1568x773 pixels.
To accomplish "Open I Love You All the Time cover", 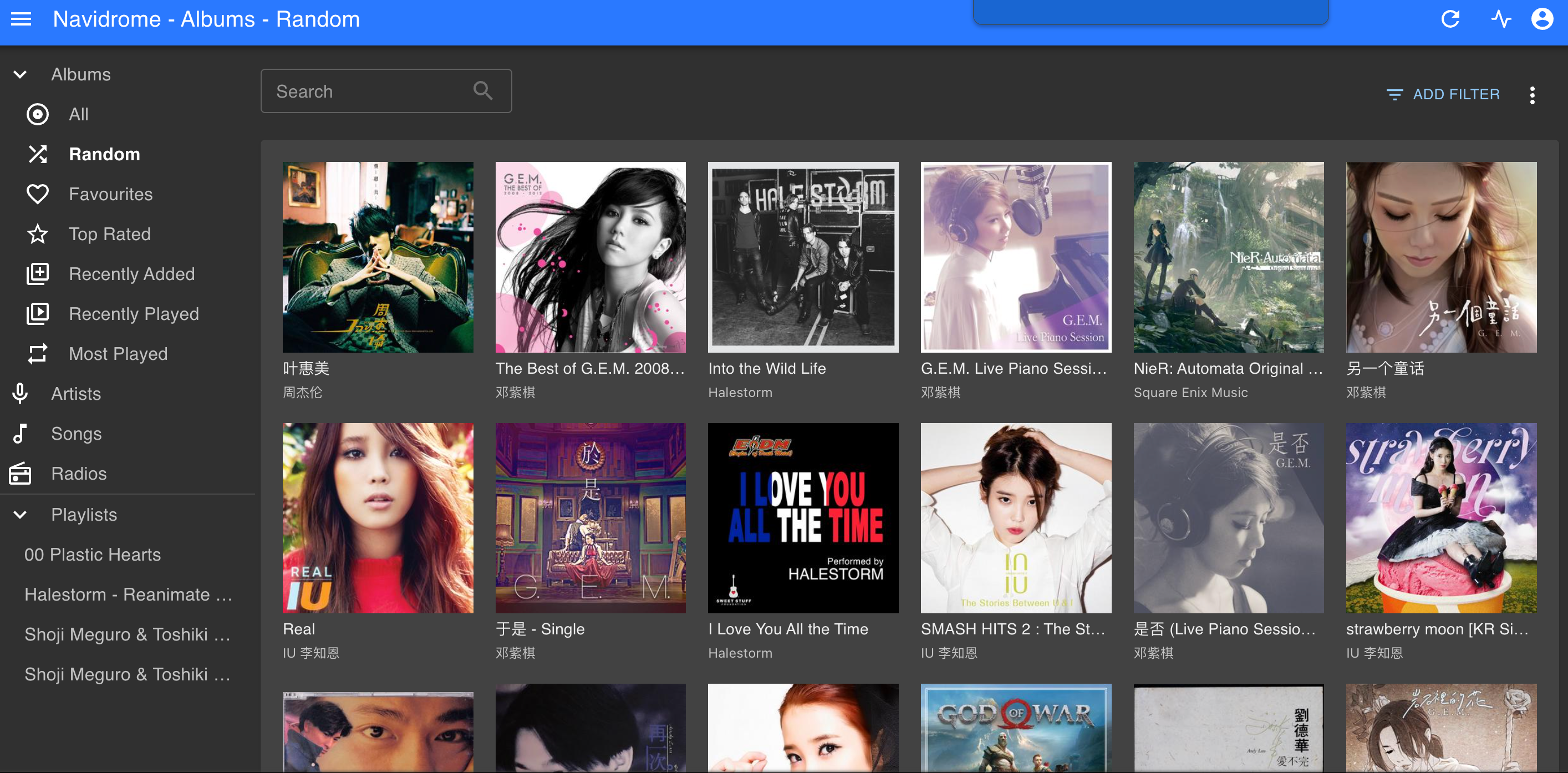I will pos(803,518).
